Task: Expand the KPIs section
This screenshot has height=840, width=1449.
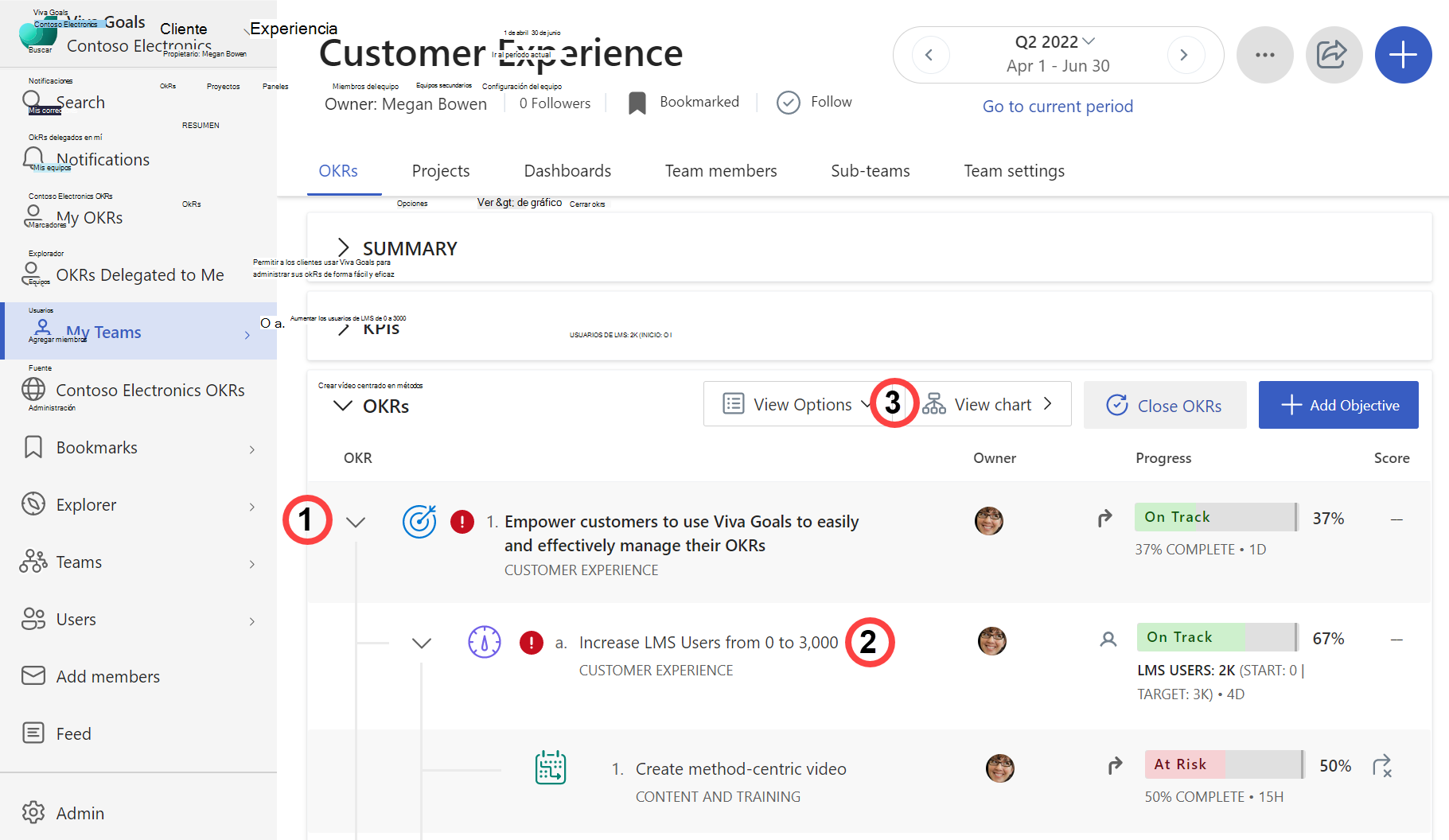Action: pyautogui.click(x=344, y=329)
